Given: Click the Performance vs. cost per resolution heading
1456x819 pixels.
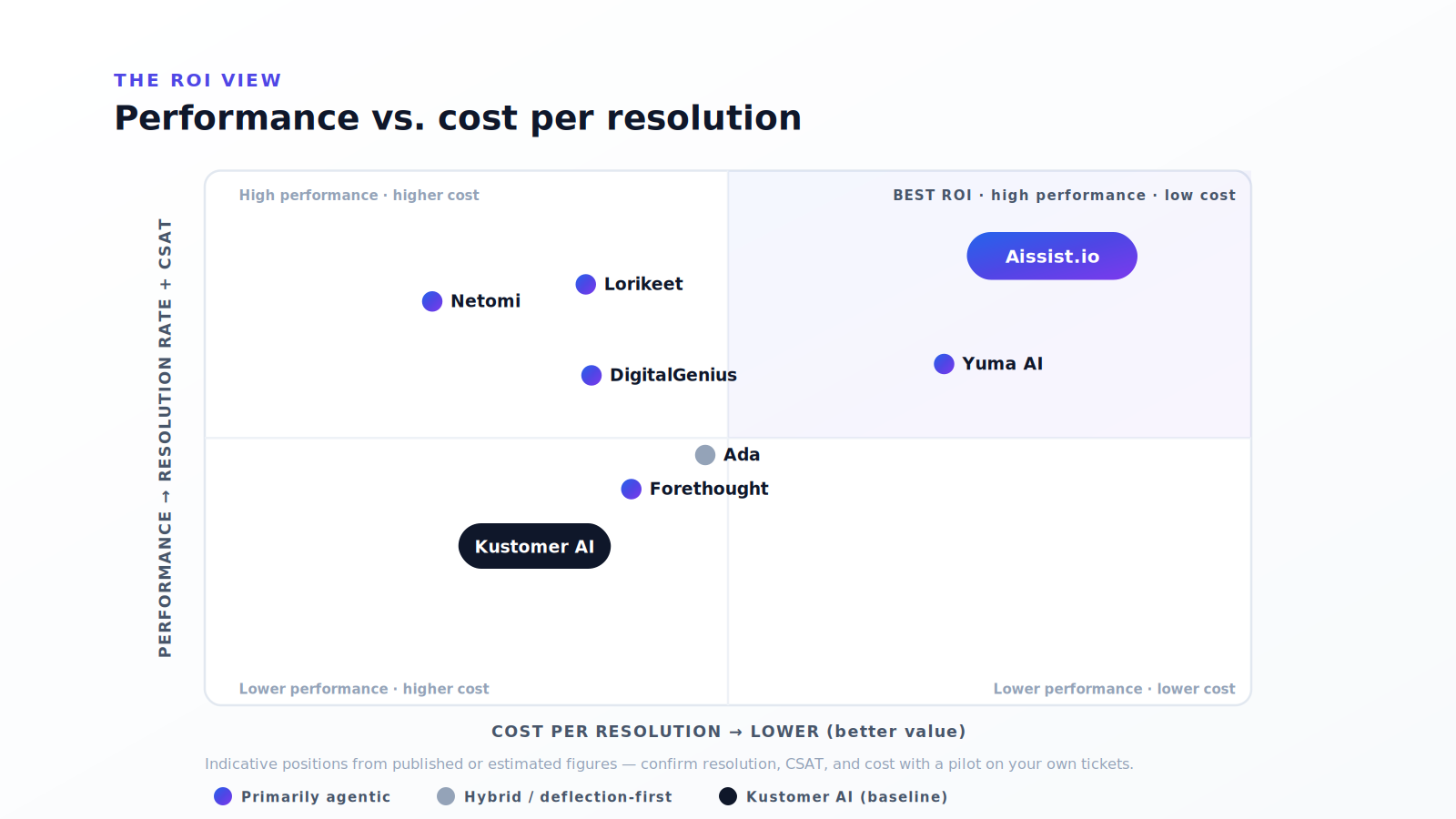Looking at the screenshot, I should [458, 118].
